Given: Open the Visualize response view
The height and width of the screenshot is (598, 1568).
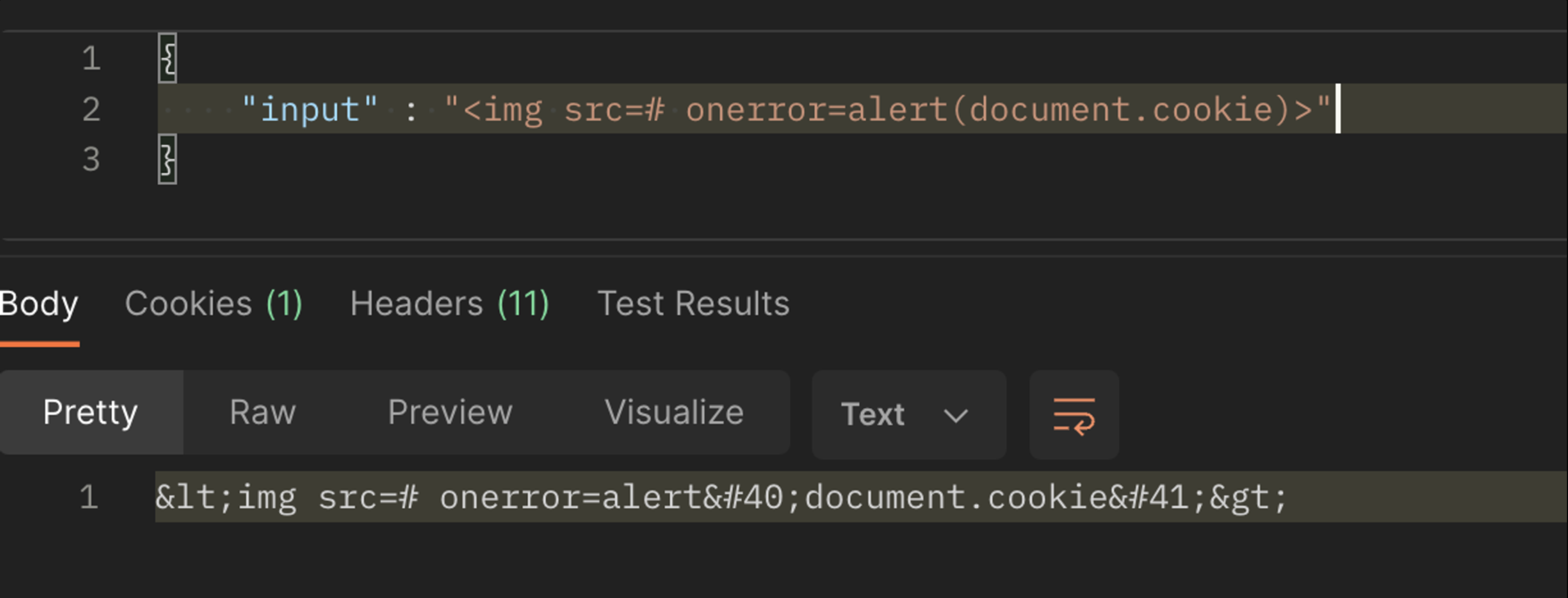Looking at the screenshot, I should tap(674, 413).
